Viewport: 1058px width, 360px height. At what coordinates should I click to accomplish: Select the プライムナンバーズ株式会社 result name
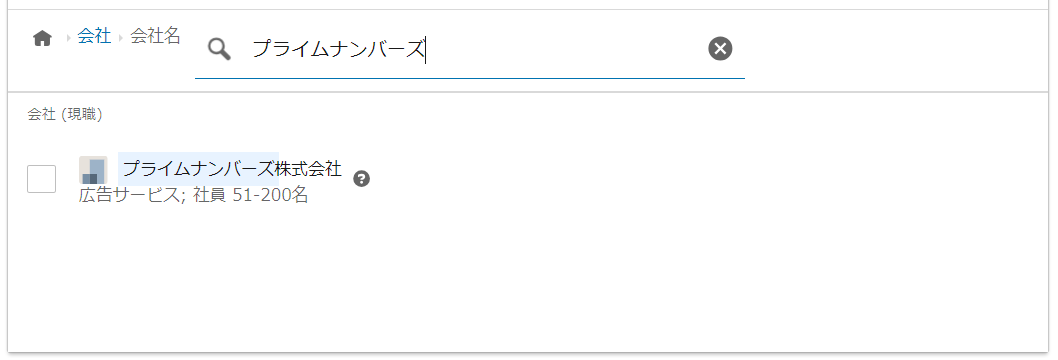coord(232,169)
